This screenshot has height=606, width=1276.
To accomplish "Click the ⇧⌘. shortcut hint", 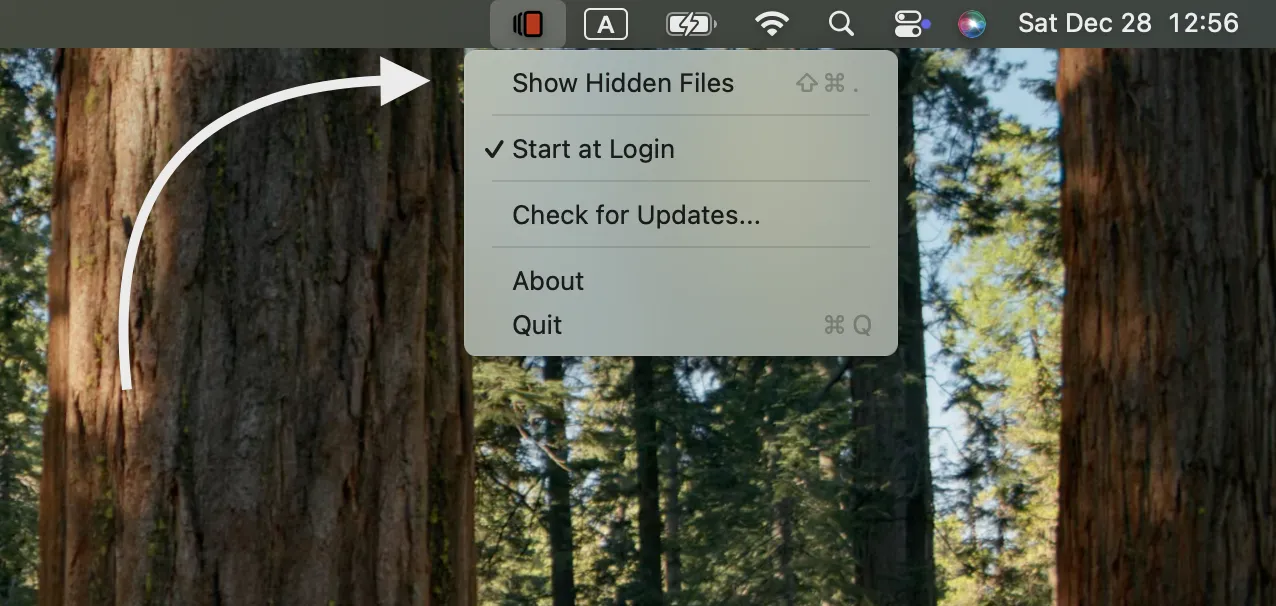I will (827, 84).
